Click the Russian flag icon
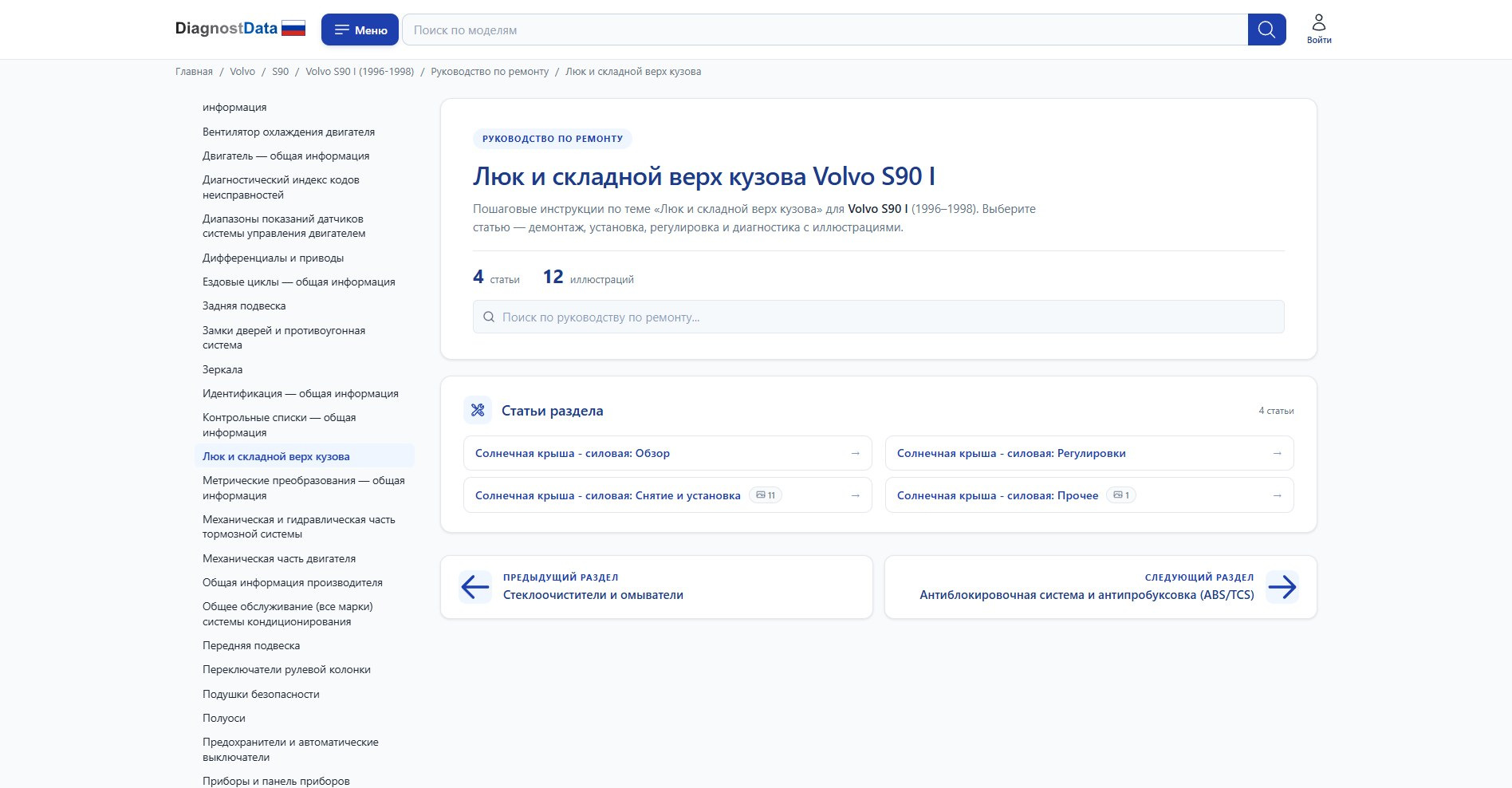This screenshot has width=1512, height=788. coord(293,29)
